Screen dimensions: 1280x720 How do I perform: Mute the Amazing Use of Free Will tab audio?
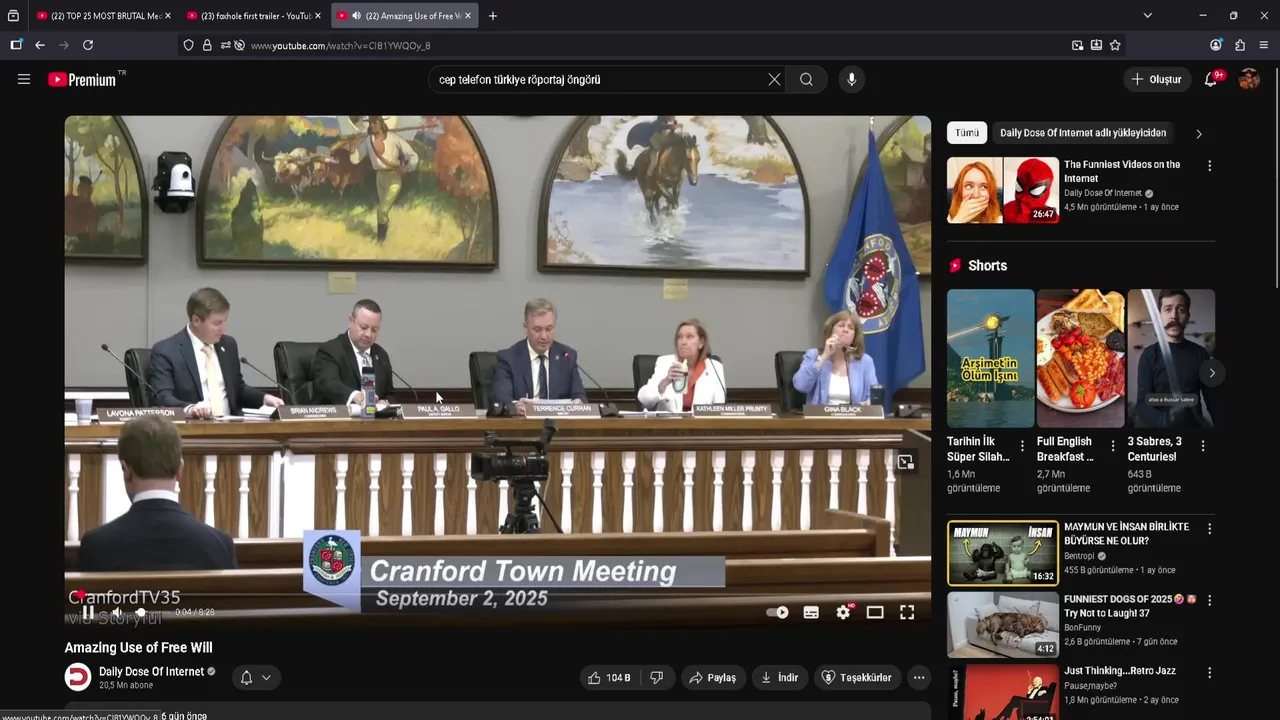pyautogui.click(x=357, y=16)
